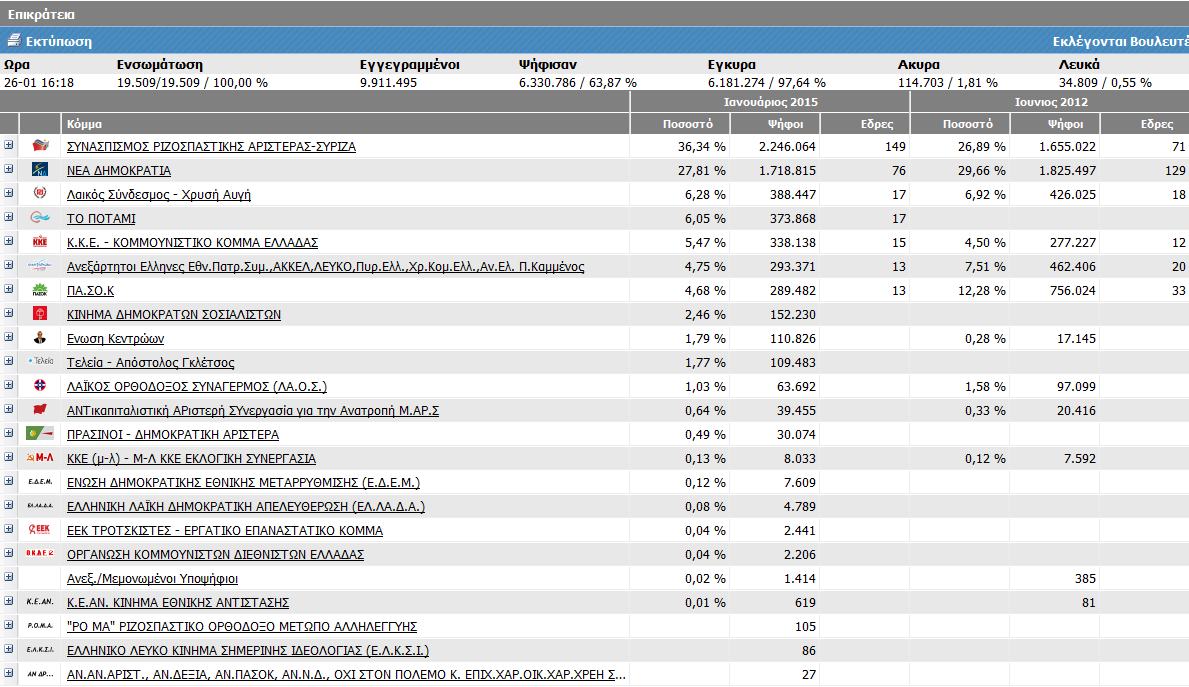Click the ΚΙΝΗΜΑ ΔΗΜΟΚΡΑΤΩΝ ΣΟΣΙΑΛΙΣΤΩΝ logo
The width and height of the screenshot is (1189, 687).
pos(40,314)
